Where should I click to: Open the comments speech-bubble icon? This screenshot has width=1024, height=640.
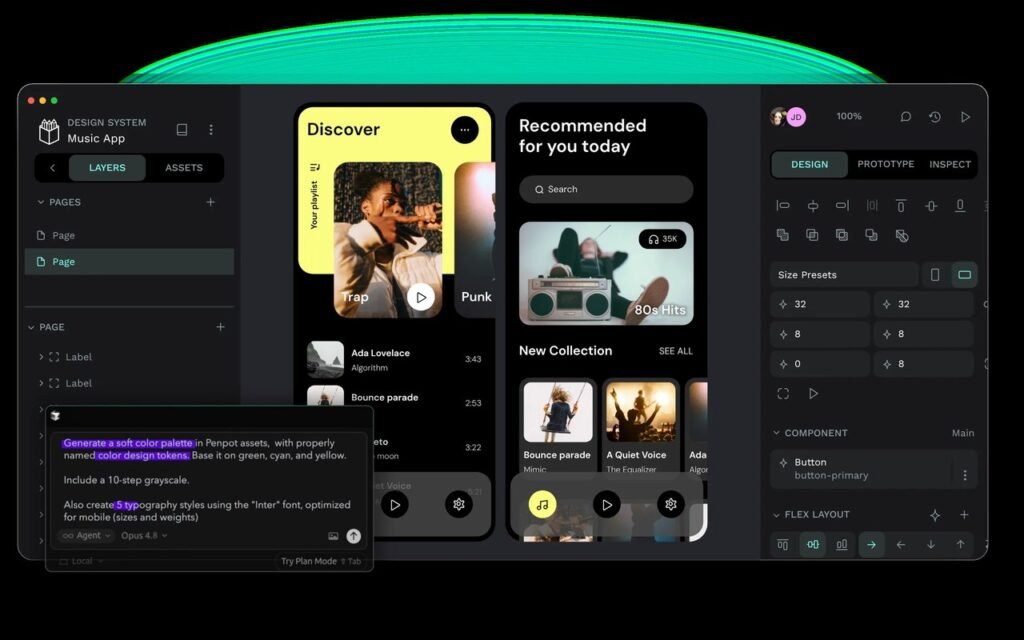(x=905, y=117)
